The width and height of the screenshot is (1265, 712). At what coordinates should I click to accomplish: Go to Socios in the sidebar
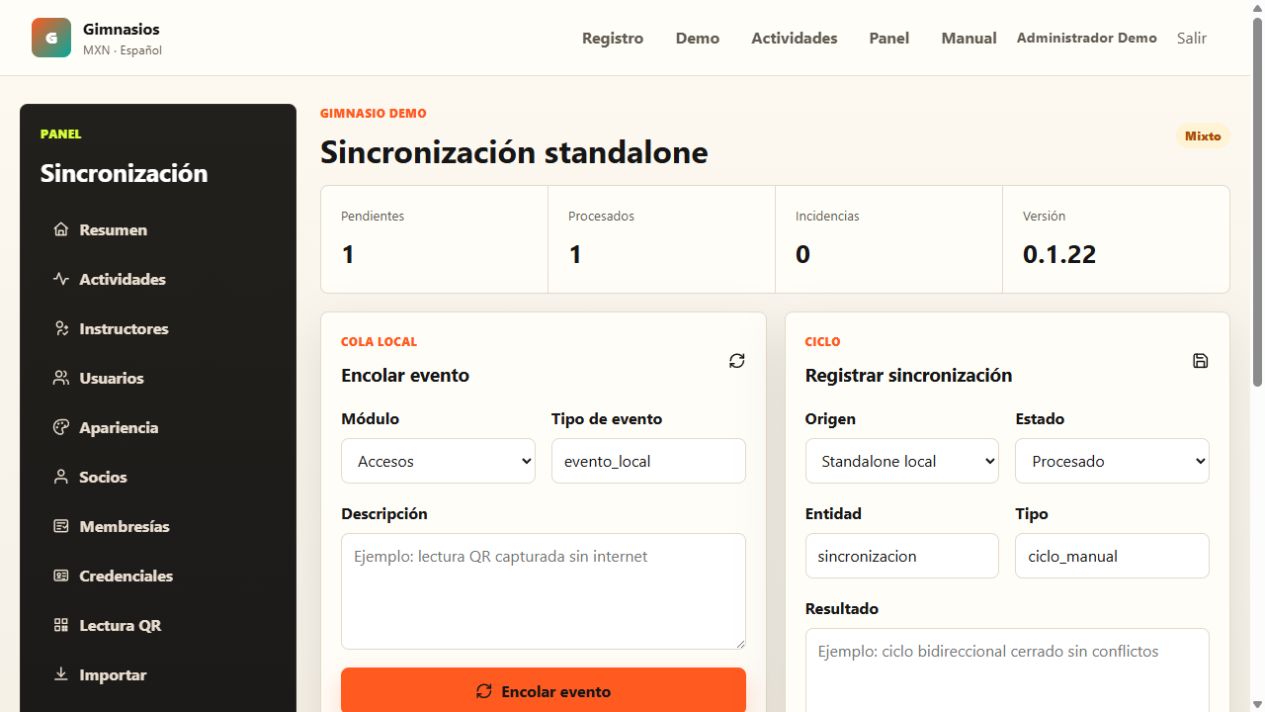pyautogui.click(x=158, y=477)
